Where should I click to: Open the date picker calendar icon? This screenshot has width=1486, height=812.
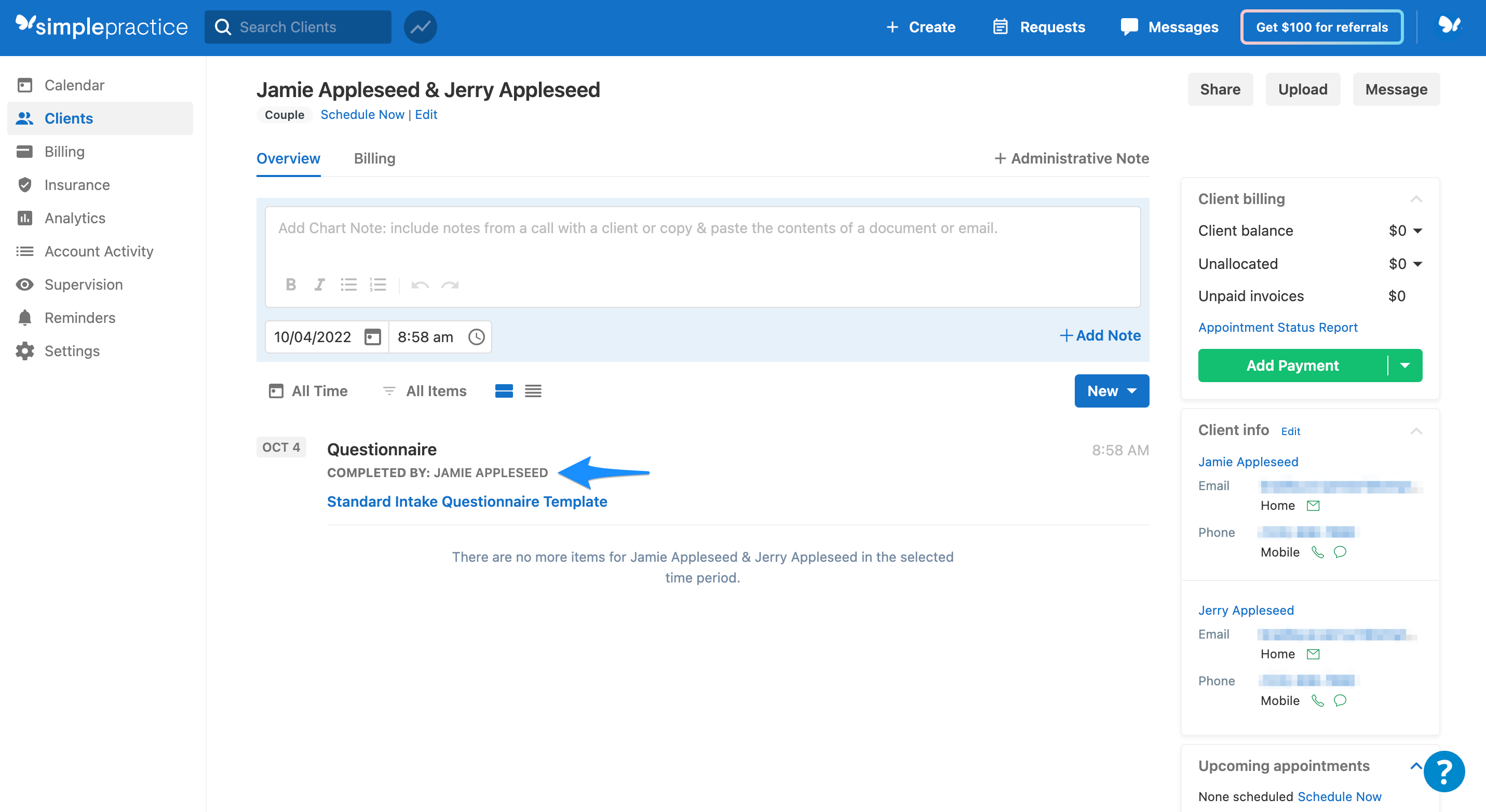pyautogui.click(x=372, y=336)
